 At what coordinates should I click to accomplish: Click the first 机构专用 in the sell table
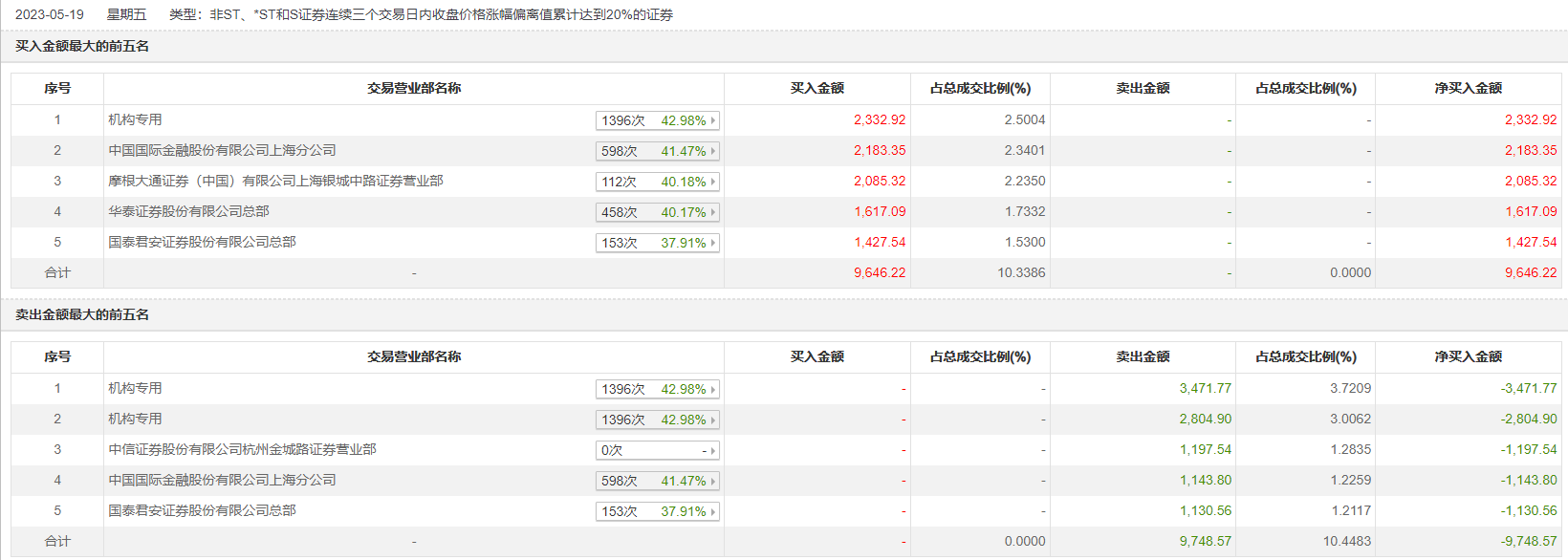point(135,388)
